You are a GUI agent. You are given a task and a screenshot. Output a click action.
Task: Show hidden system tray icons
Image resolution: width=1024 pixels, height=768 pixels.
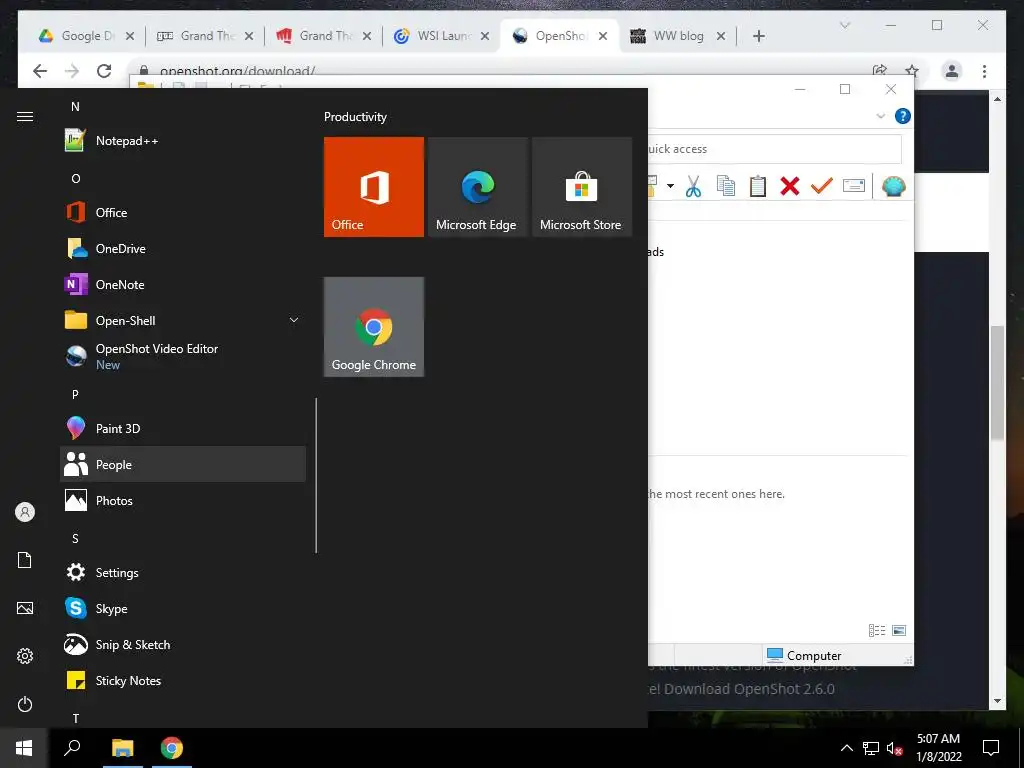(846, 748)
